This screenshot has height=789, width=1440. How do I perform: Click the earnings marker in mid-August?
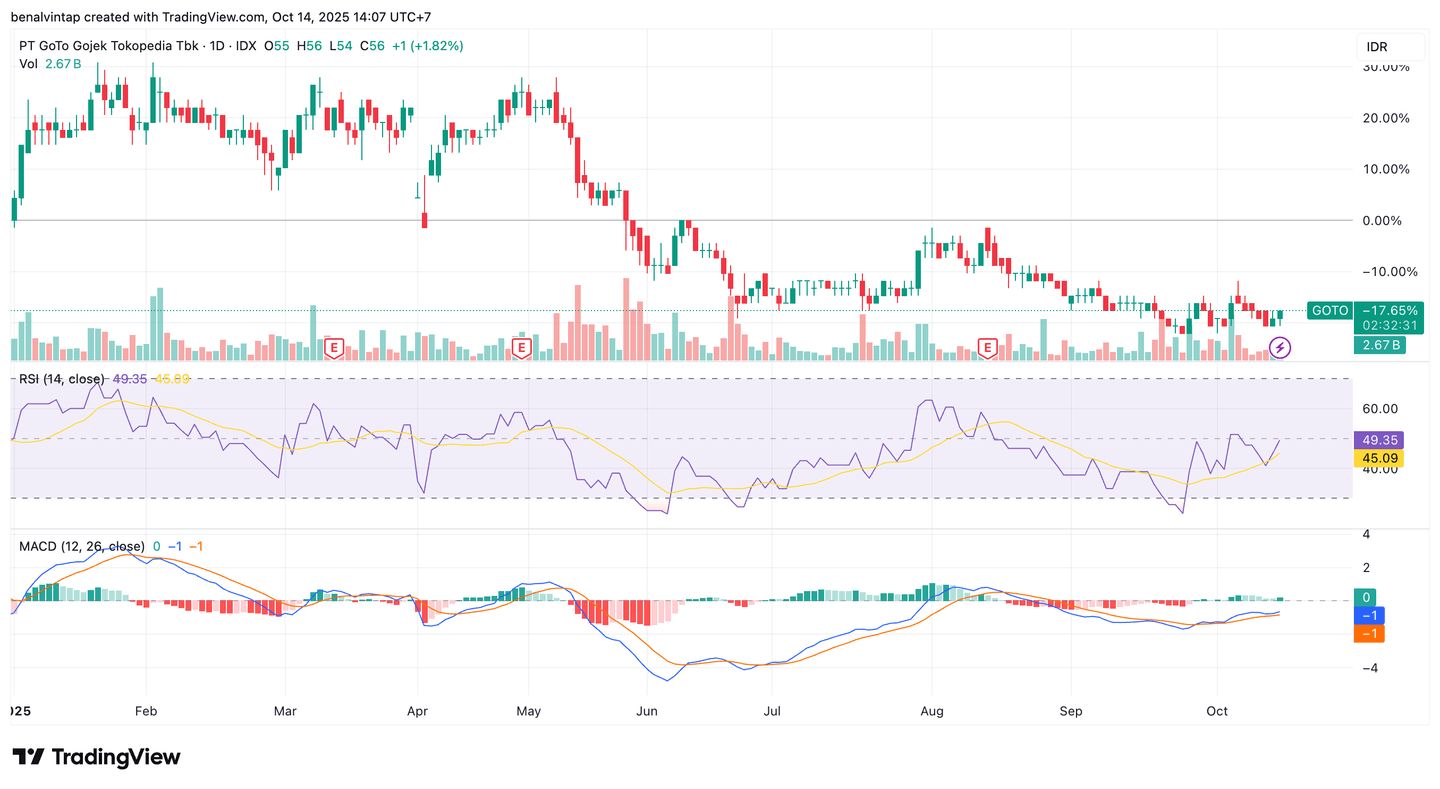988,348
